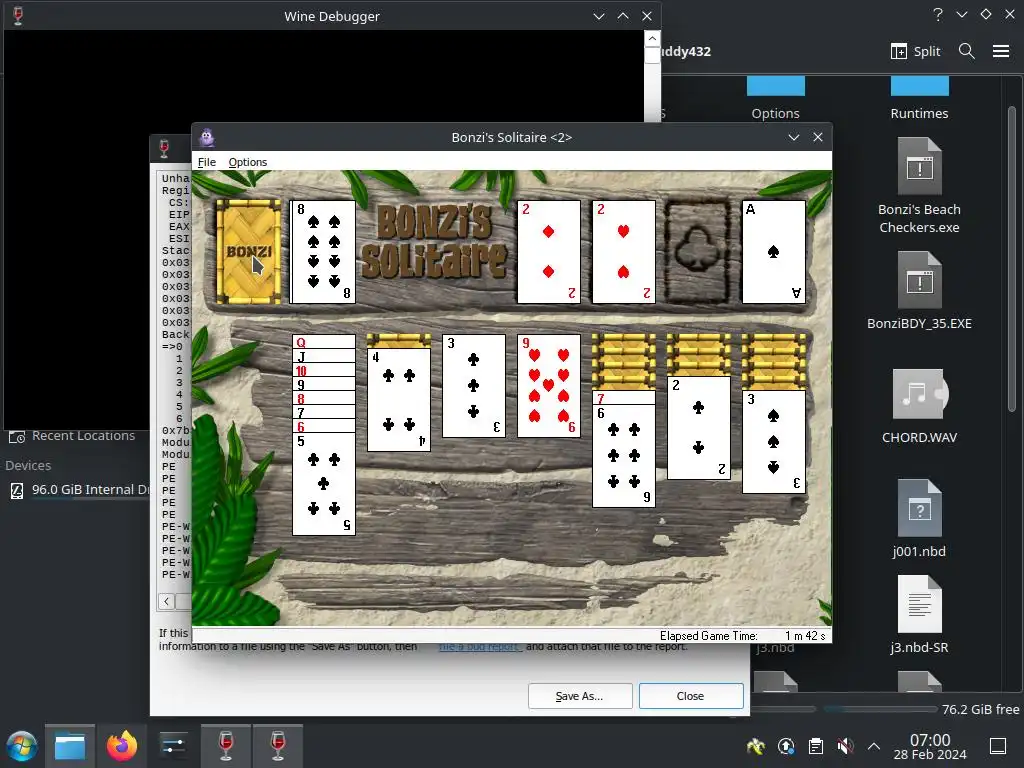Open the Options menu in Solitaire
The image size is (1024, 768).
[x=248, y=162]
